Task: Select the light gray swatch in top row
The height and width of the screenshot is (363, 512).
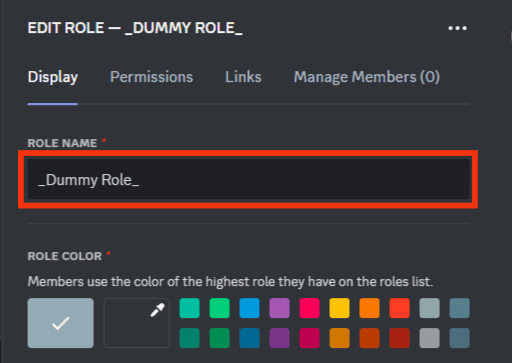Action: tap(430, 308)
